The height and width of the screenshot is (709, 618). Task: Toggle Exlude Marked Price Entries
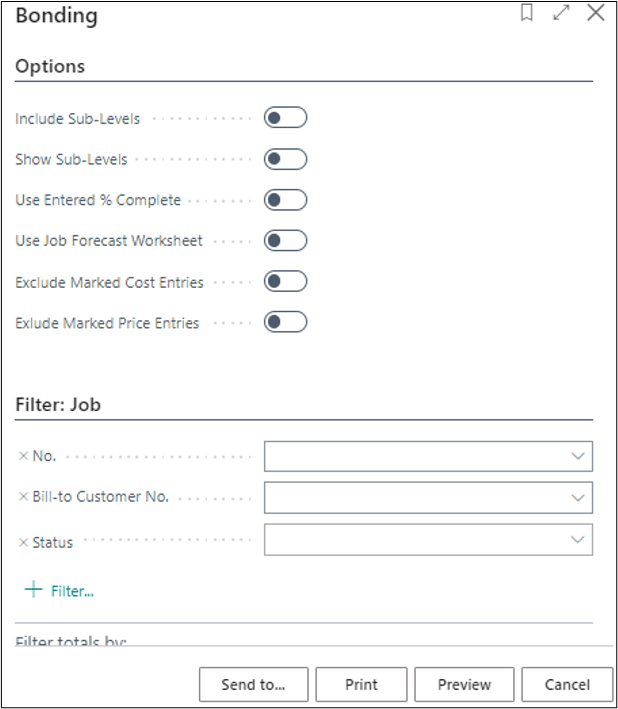(285, 322)
